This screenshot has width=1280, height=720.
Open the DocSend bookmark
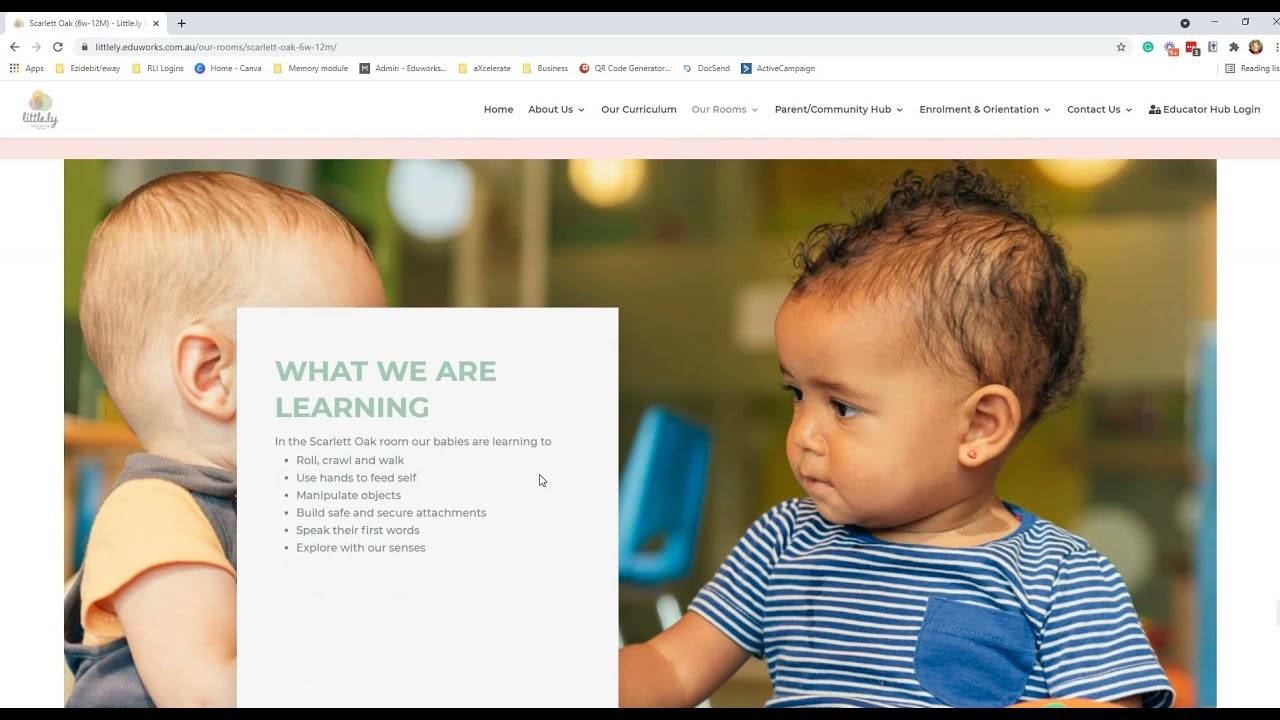coord(706,68)
